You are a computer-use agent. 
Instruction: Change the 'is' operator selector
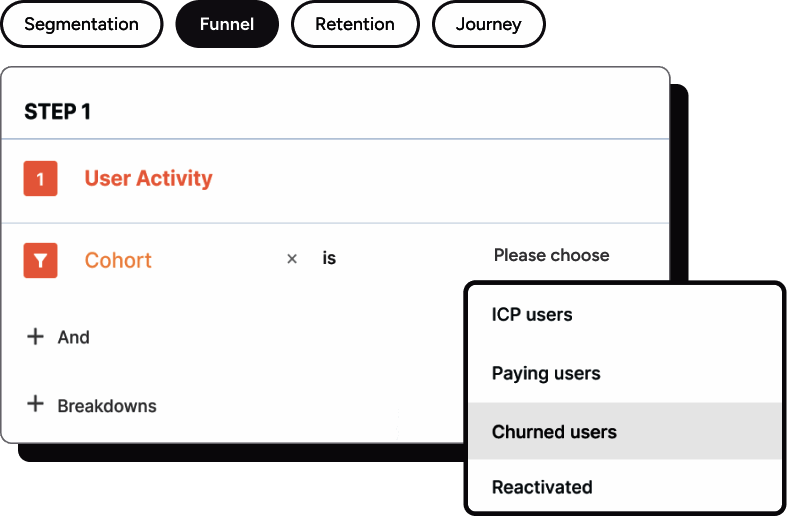click(x=329, y=259)
